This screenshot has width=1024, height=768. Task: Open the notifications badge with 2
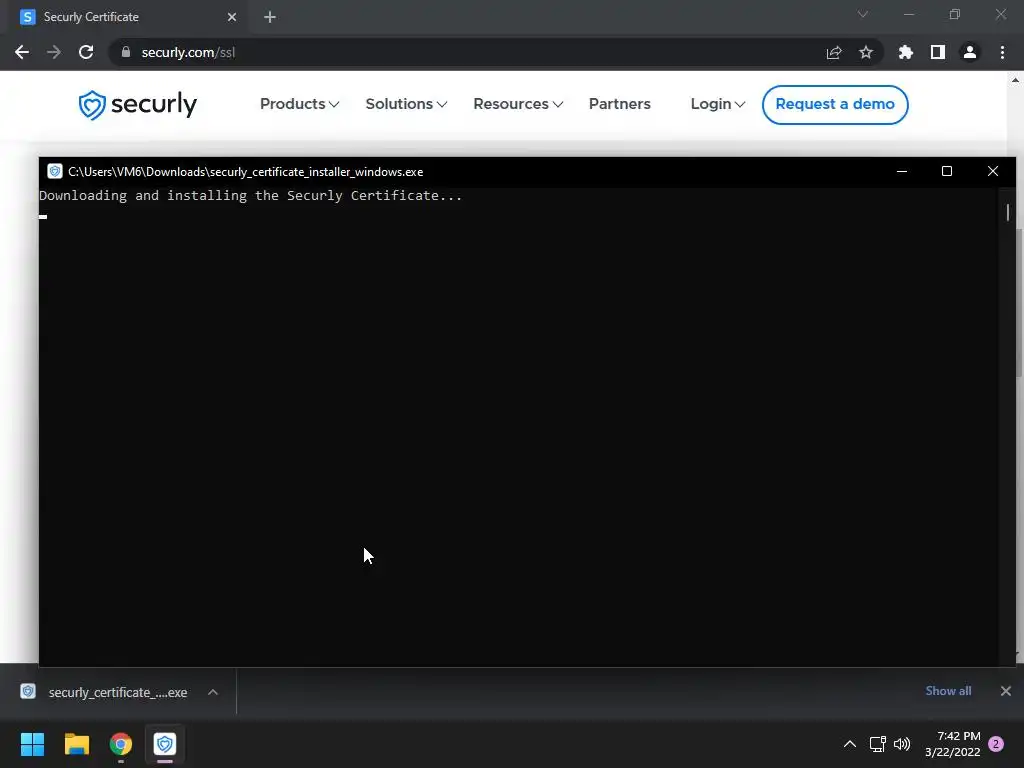pos(996,744)
